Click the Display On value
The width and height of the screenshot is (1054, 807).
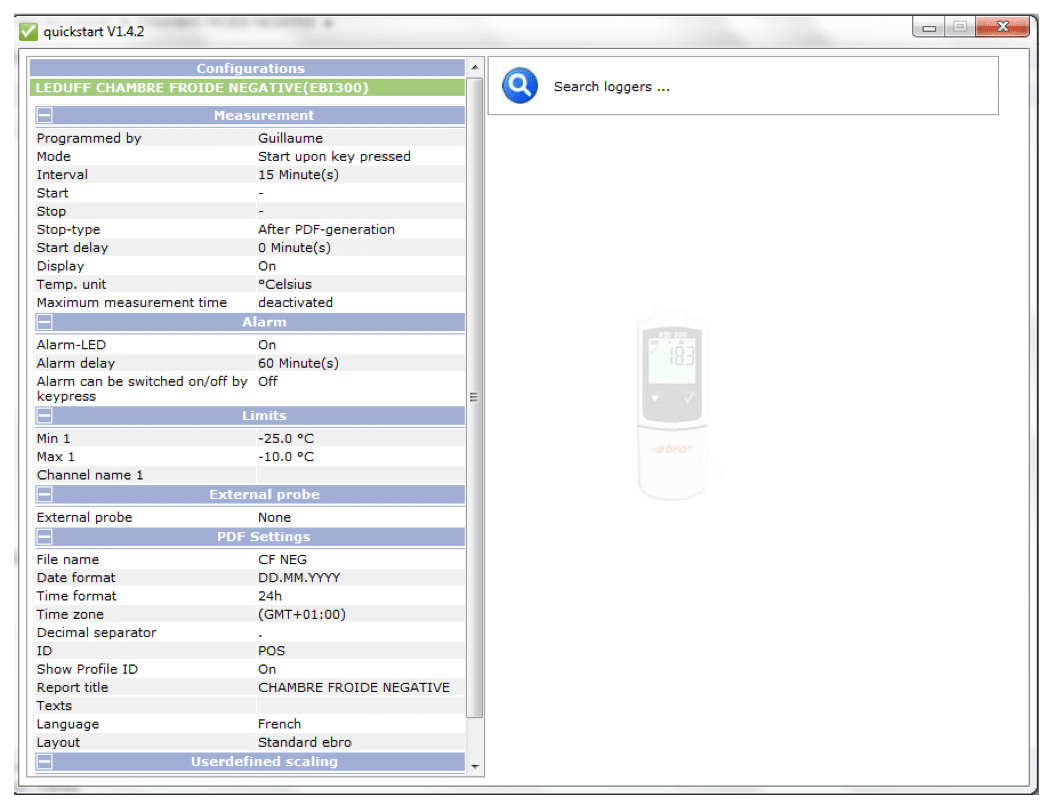pos(267,266)
